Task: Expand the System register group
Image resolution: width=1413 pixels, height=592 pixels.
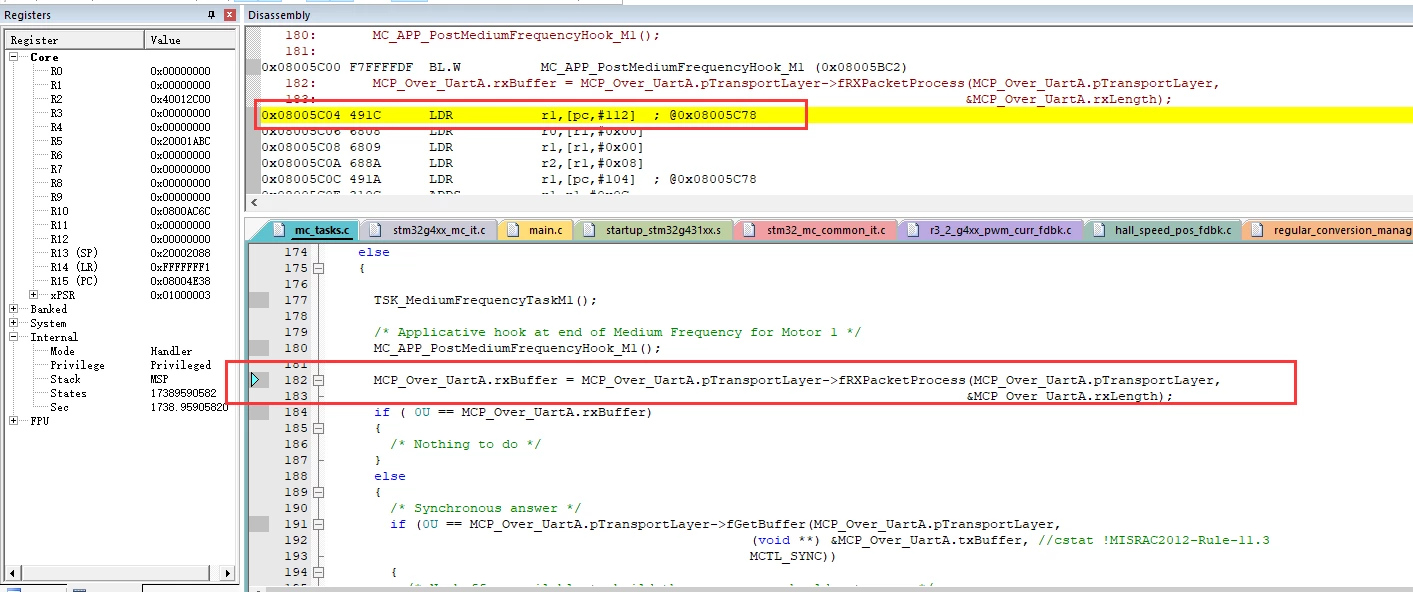Action: tap(15, 323)
